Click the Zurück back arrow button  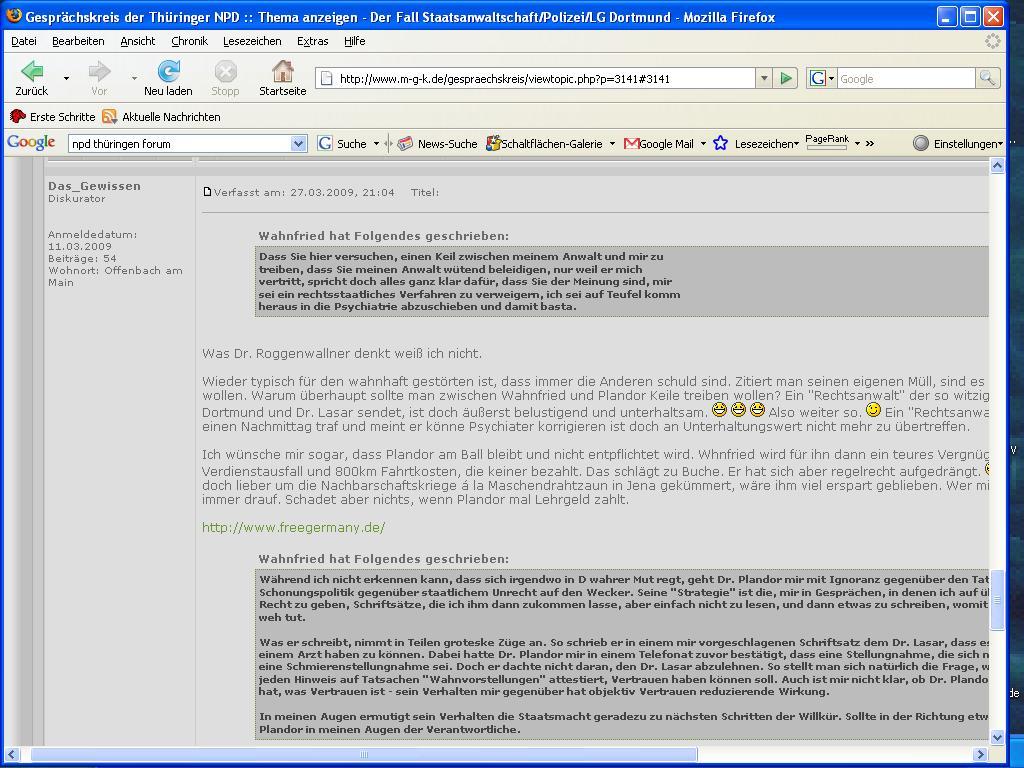click(31, 72)
